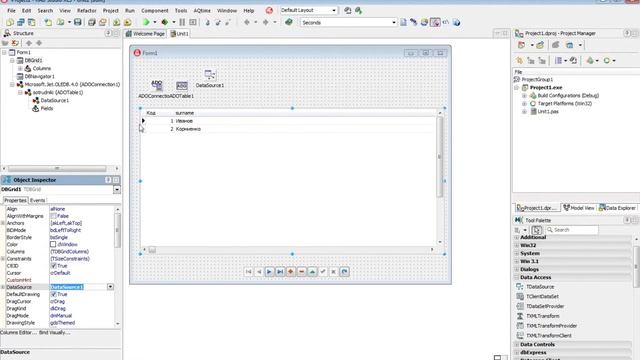
Task: Click DBNavigator next record button
Action: pos(269,272)
